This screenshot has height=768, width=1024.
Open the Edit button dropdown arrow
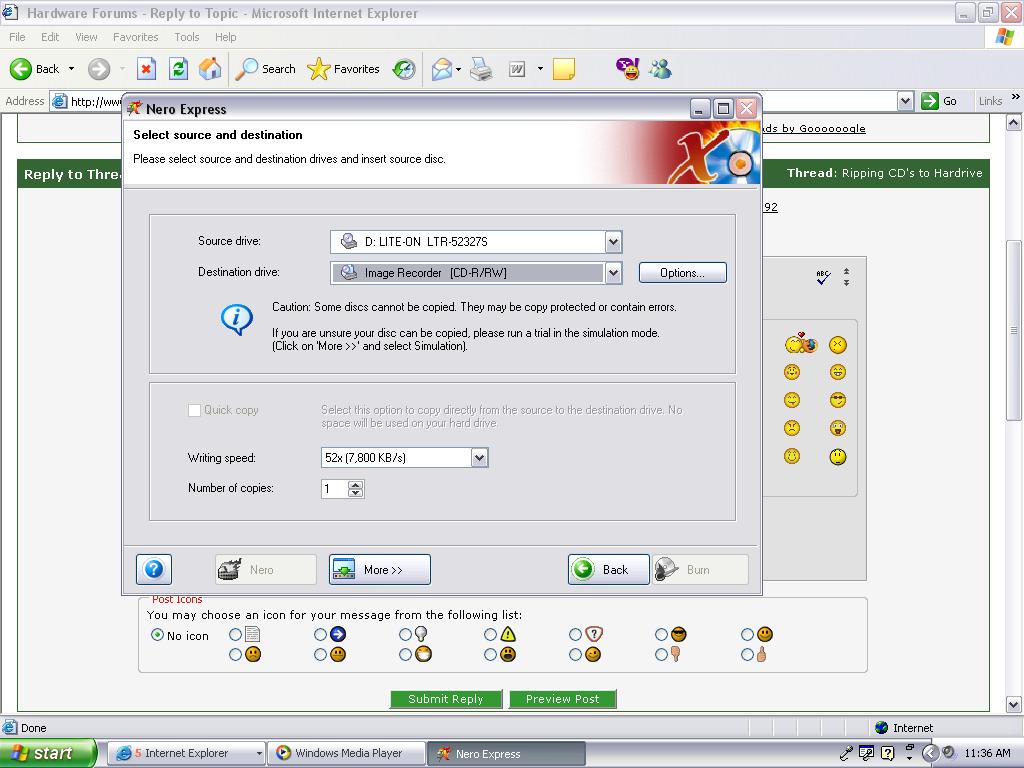click(540, 69)
